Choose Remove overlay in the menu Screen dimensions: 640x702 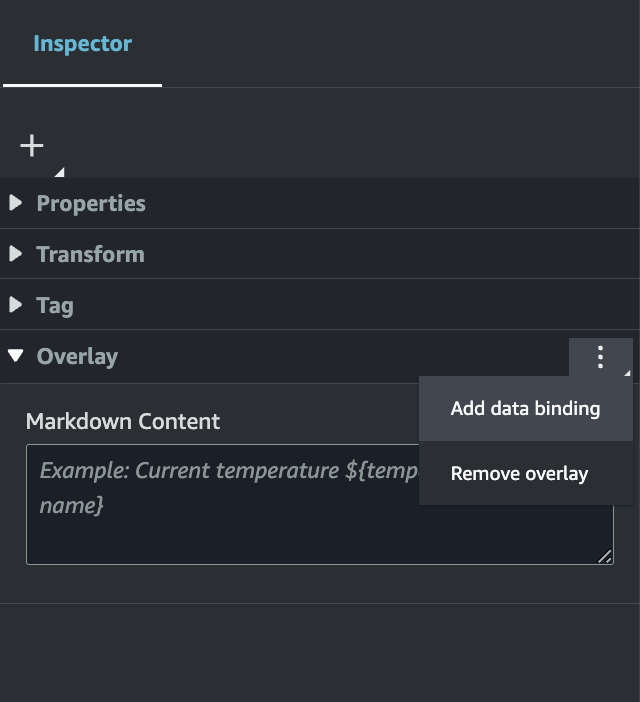[x=519, y=474]
